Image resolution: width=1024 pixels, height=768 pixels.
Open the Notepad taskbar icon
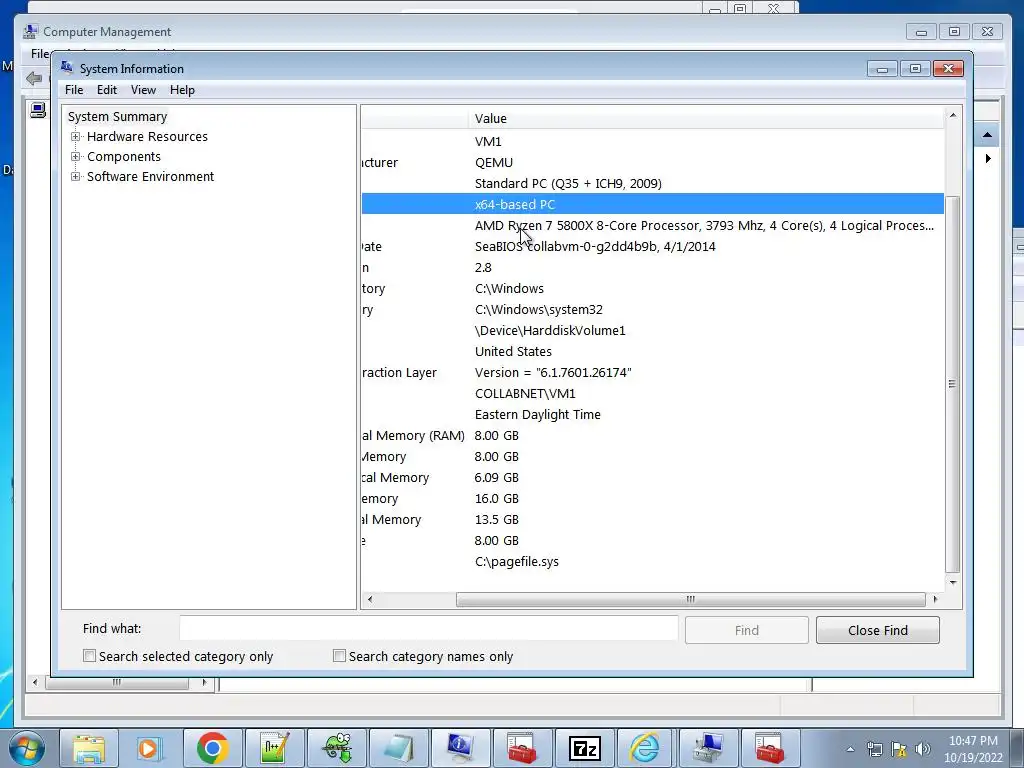[x=398, y=748]
